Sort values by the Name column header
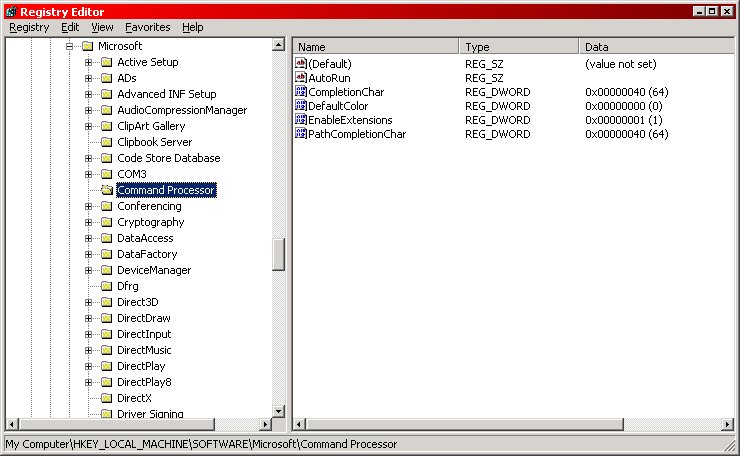Screen dimensions: 740x456 (376, 47)
